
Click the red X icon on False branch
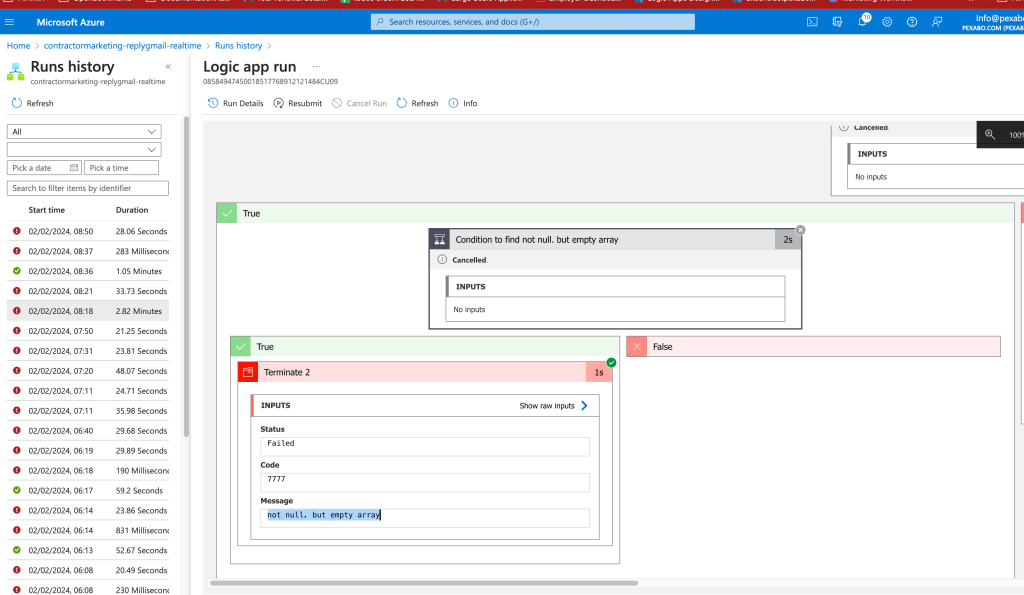(637, 347)
